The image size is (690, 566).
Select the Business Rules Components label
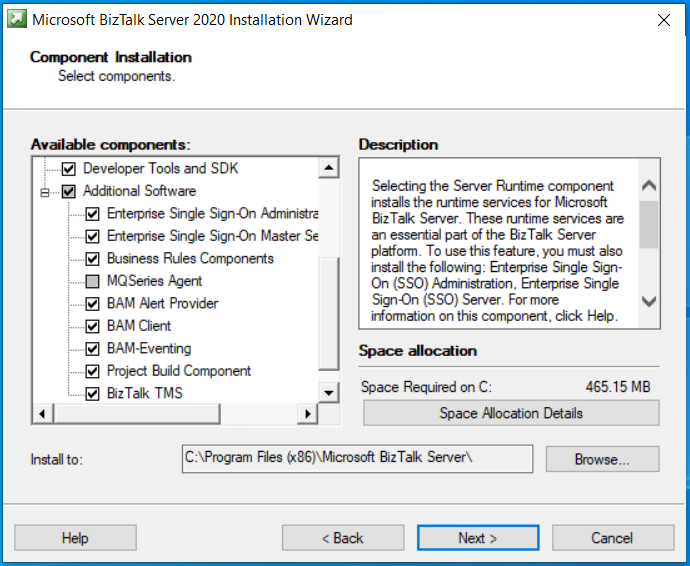tap(191, 258)
